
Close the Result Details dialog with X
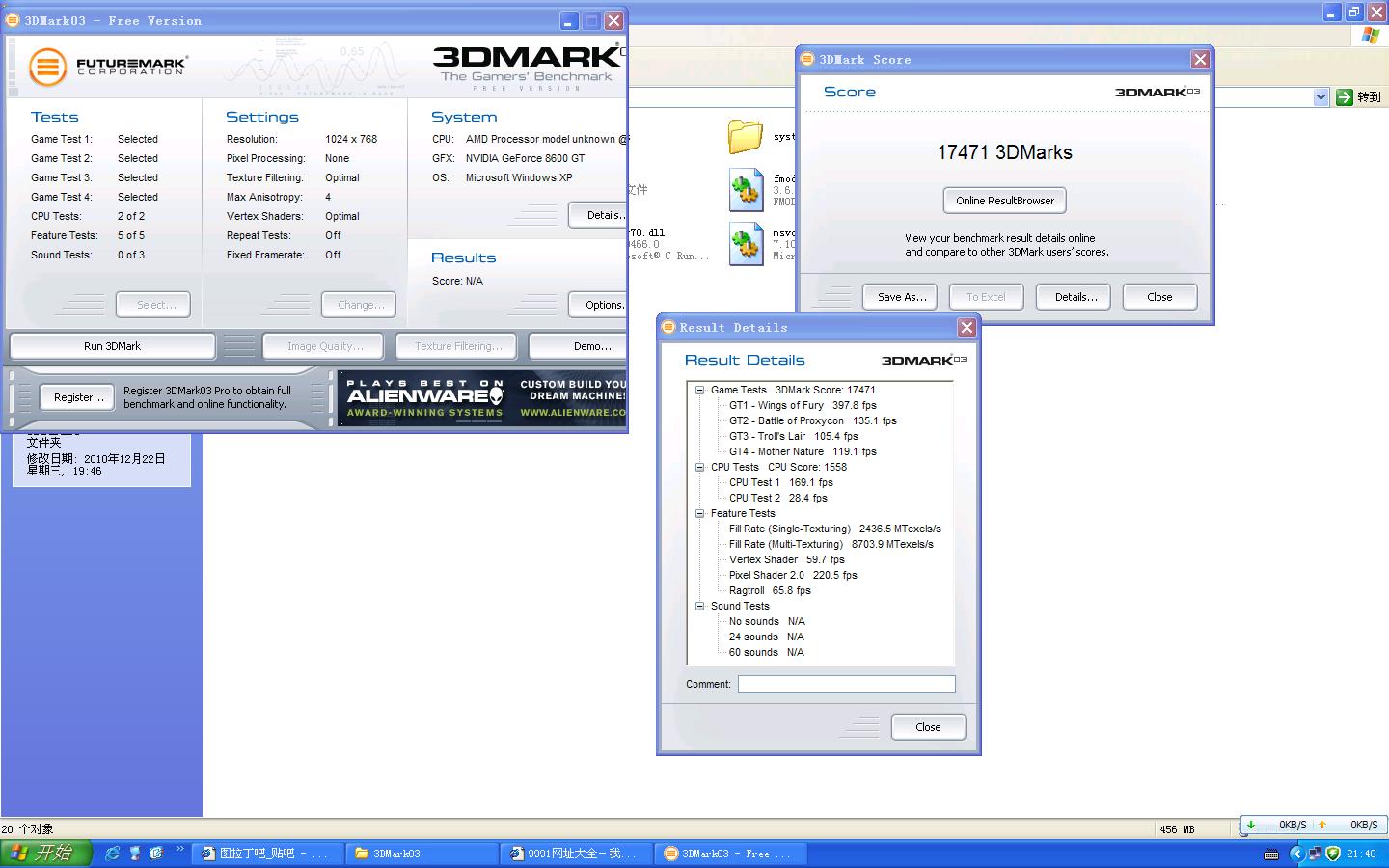[x=967, y=328]
